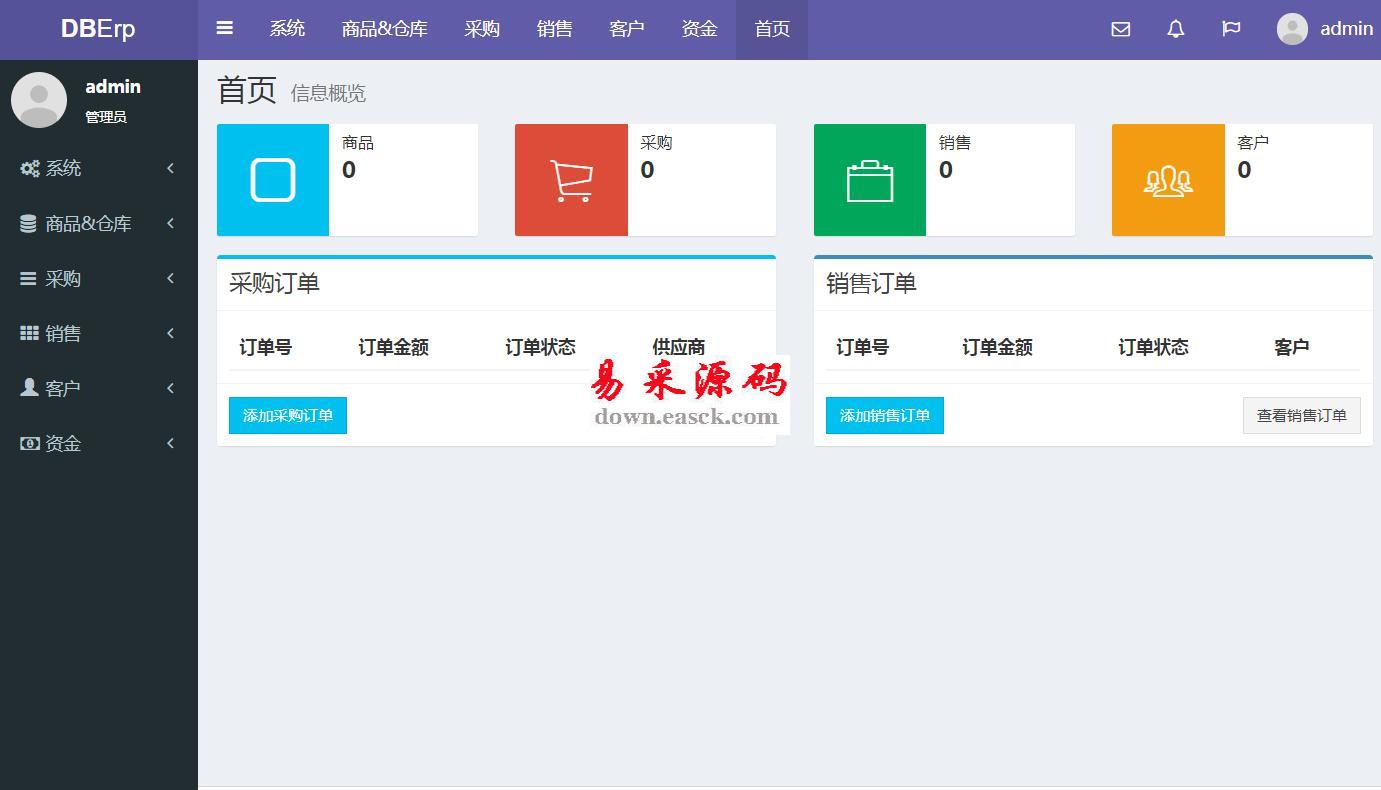Click the red shopping cart 采购 icon

coord(571,180)
